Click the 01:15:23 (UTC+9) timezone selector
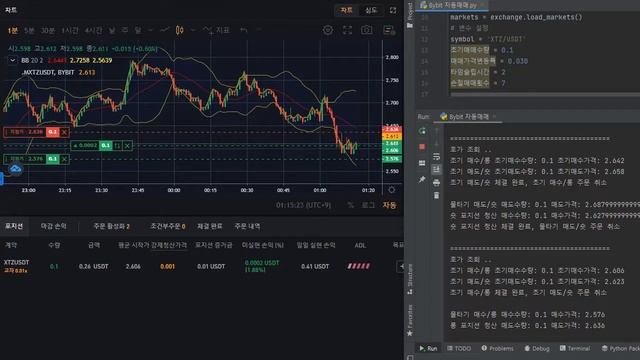640x360 pixels. (x=303, y=205)
